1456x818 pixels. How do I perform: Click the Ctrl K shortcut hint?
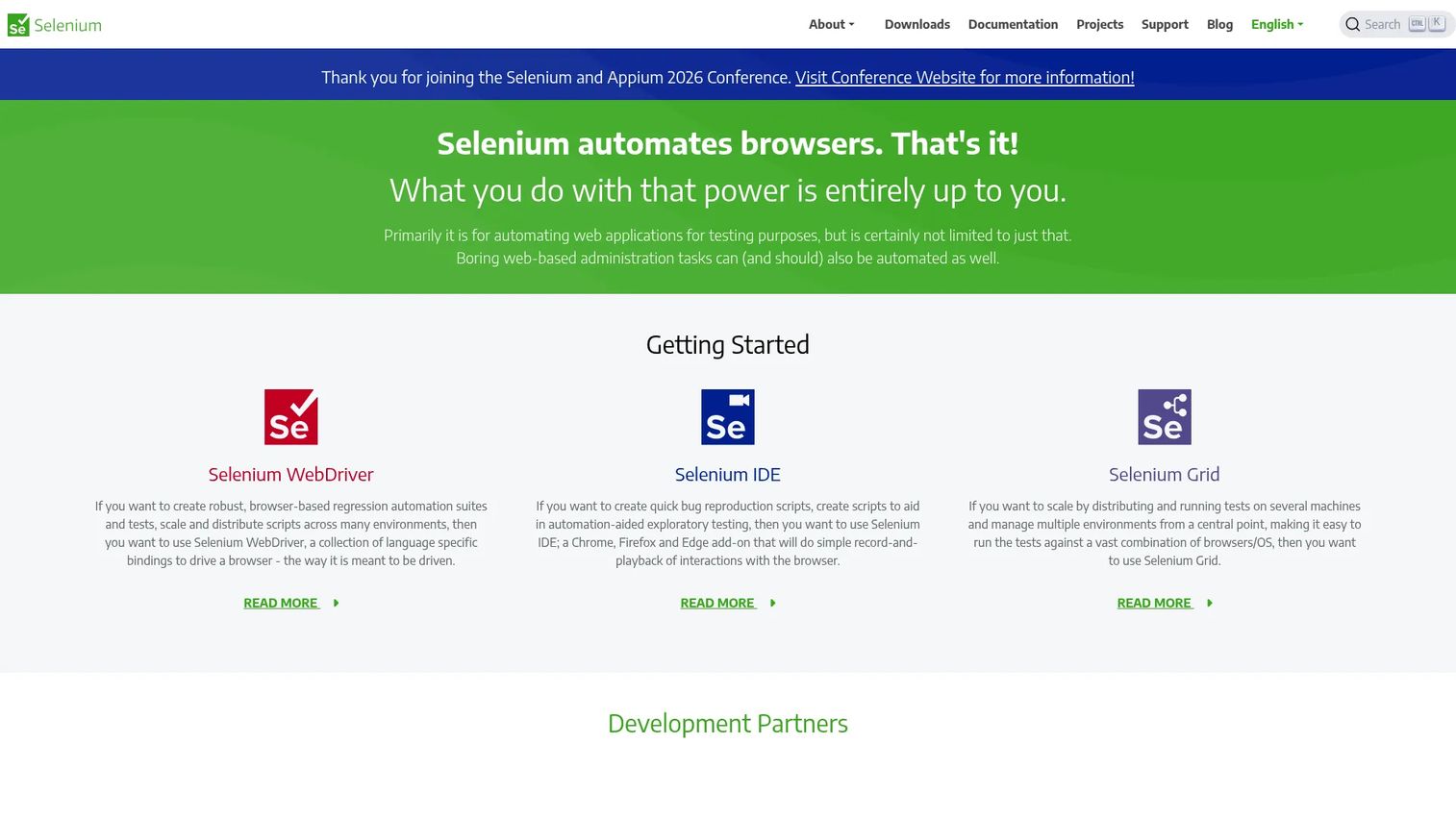point(1427,24)
